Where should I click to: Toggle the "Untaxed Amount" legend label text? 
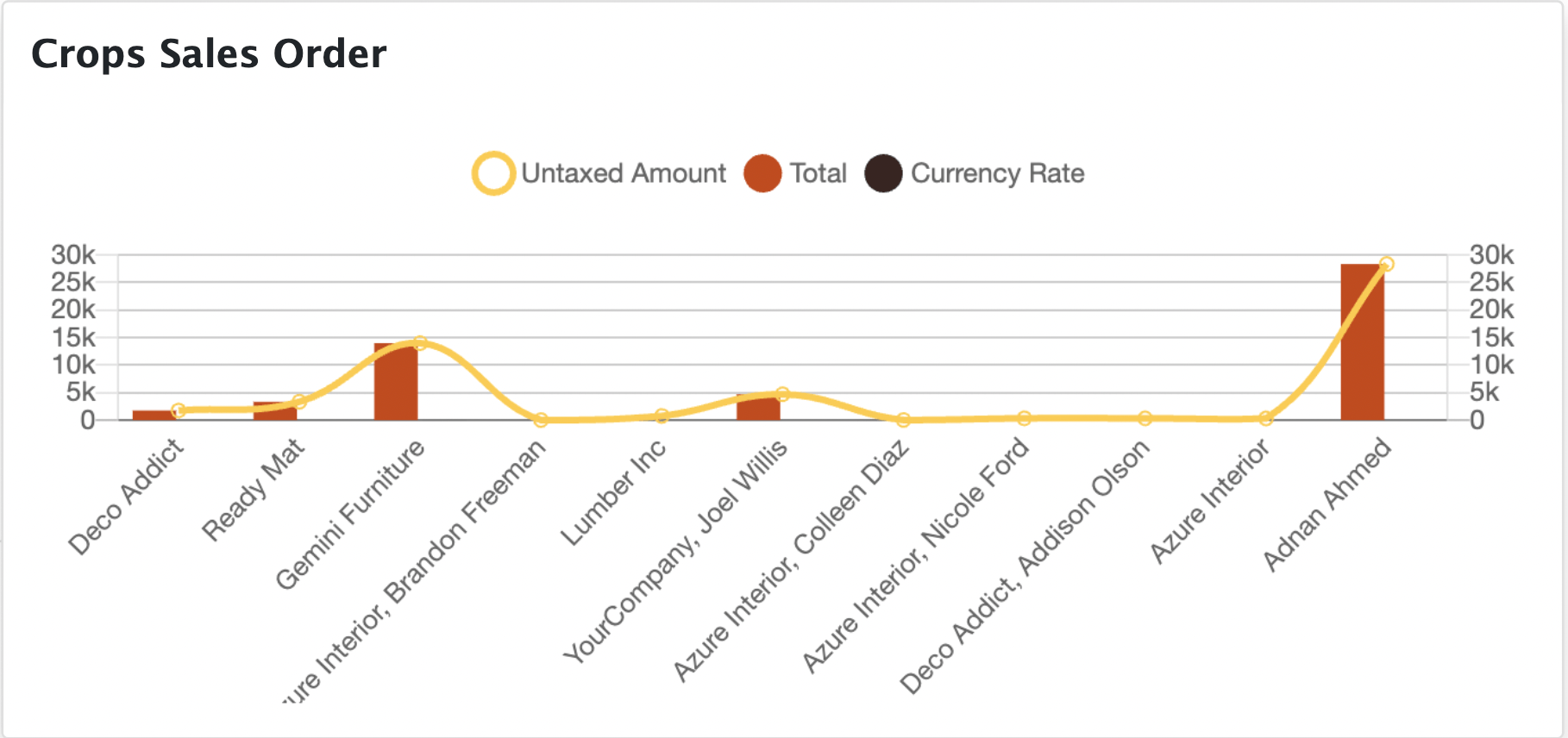point(624,173)
